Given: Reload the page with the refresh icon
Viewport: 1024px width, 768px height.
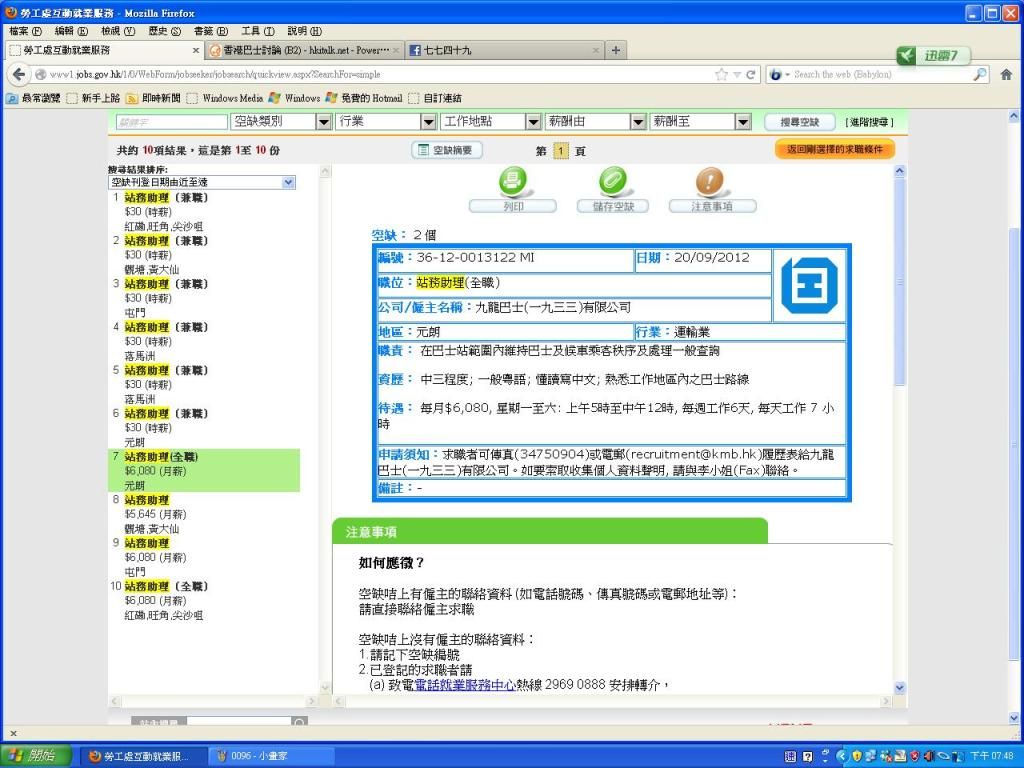Looking at the screenshot, I should (751, 74).
